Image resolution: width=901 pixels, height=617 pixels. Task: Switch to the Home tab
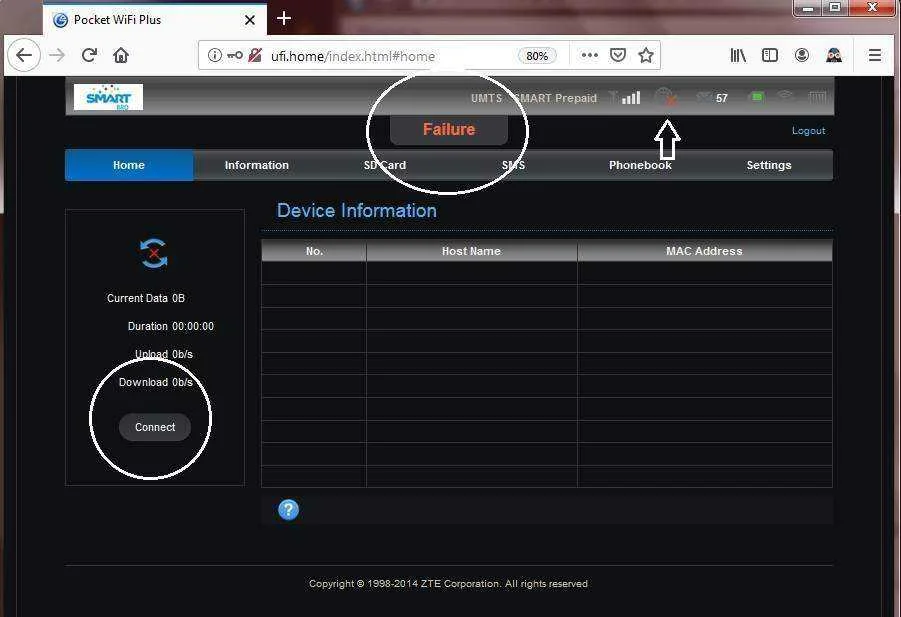click(129, 165)
